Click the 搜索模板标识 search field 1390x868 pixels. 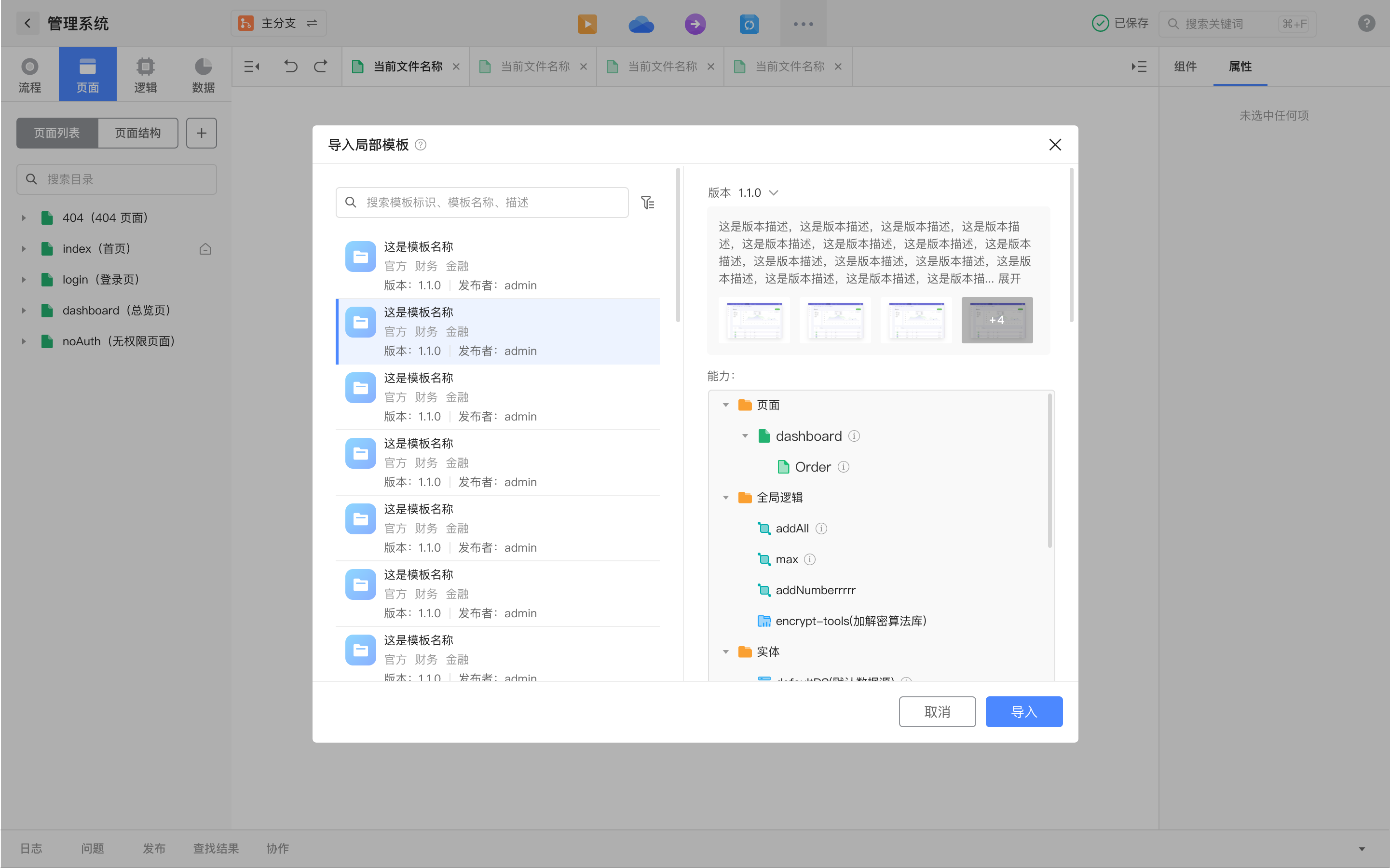point(481,202)
